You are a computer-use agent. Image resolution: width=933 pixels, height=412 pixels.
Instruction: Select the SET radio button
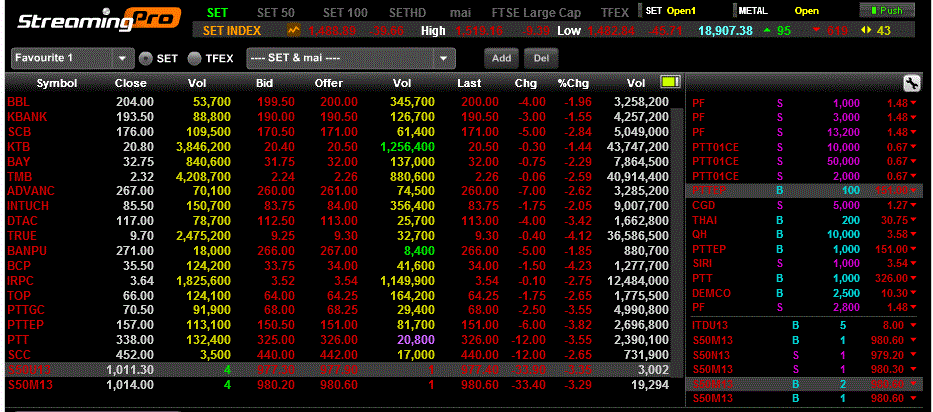(x=146, y=58)
